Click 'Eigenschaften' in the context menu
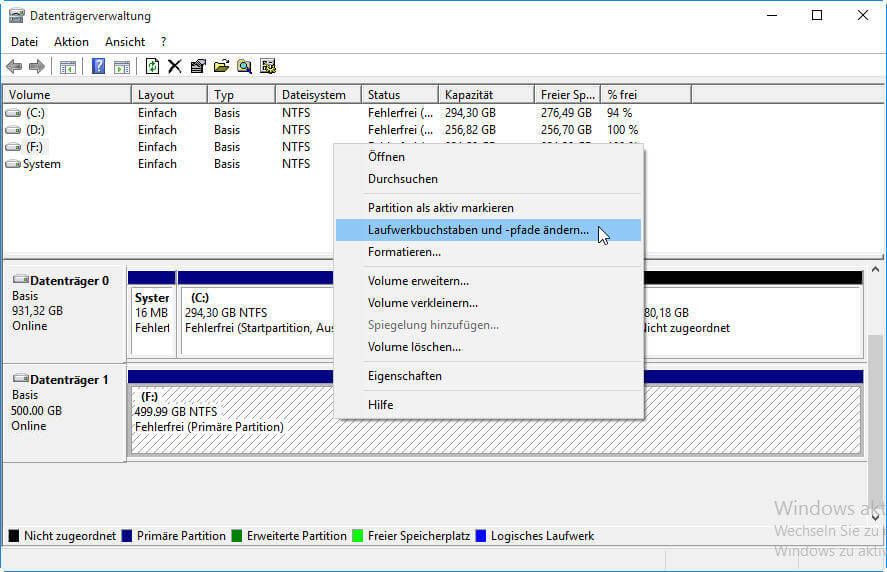The width and height of the screenshot is (887, 572). [x=404, y=376]
